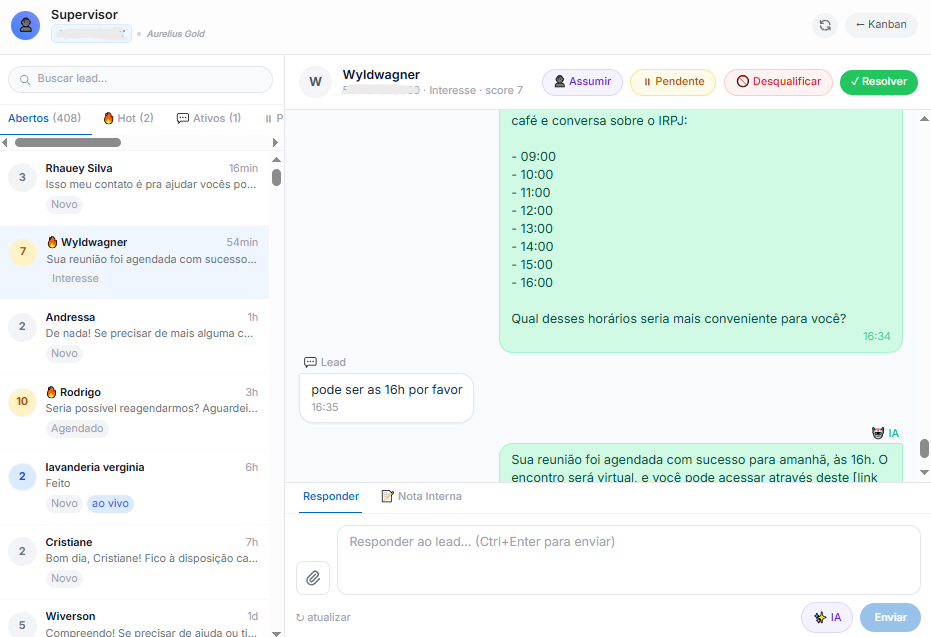Click the paperclip attachment icon
Image resolution: width=931 pixels, height=637 pixels.
tap(313, 577)
